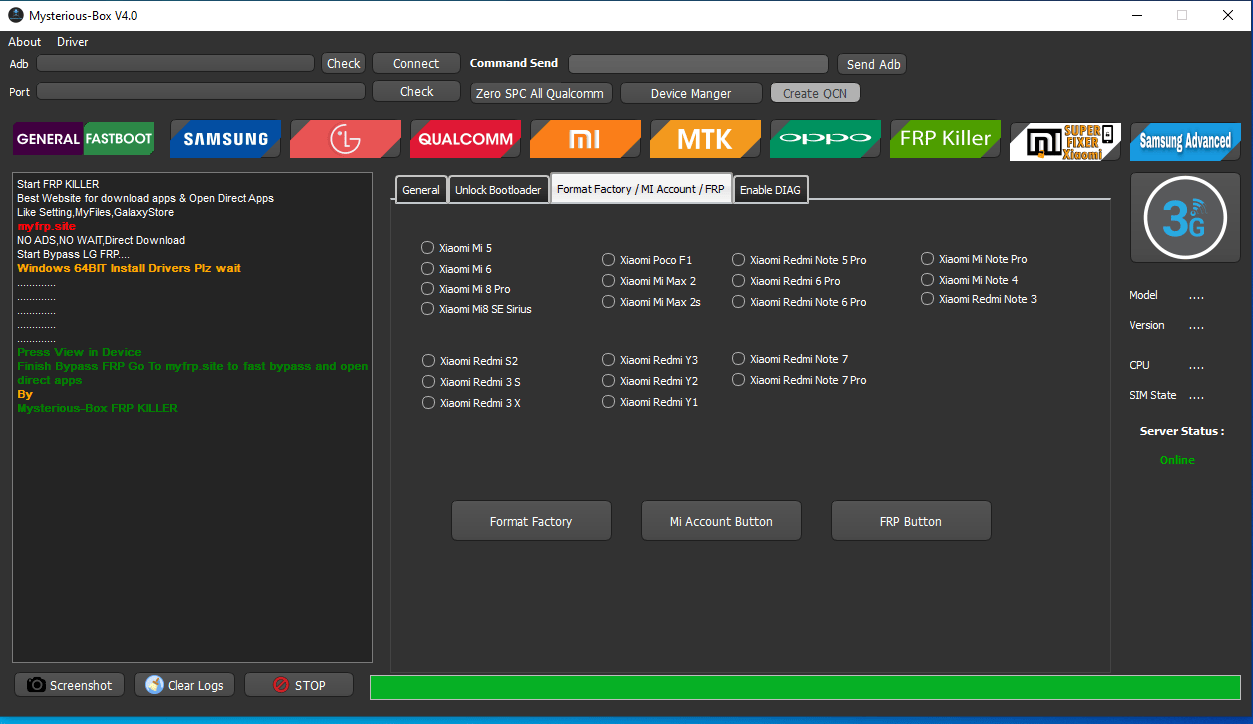Click inside the Command Send input field
The image size is (1253, 724).
[x=697, y=63]
